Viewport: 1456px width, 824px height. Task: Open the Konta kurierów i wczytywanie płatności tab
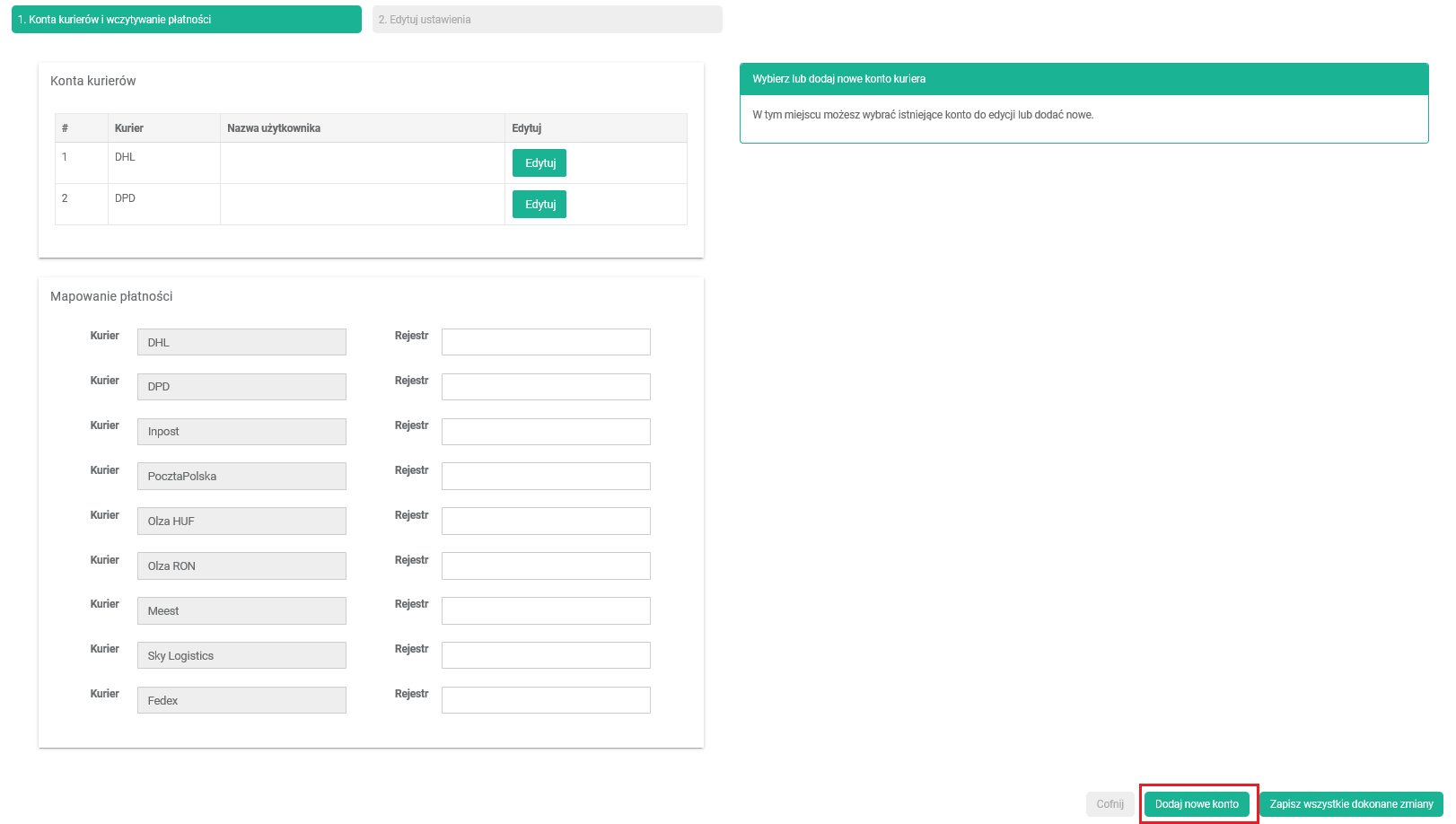186,20
